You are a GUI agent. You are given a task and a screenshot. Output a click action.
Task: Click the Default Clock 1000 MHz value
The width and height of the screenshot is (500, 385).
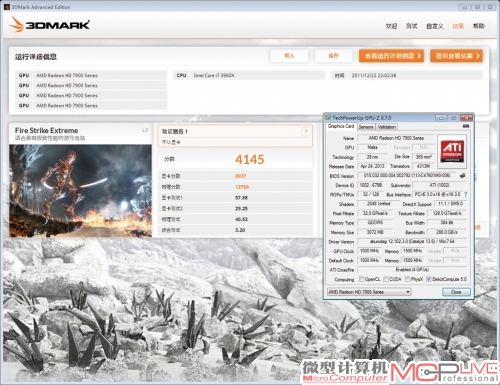[x=369, y=260]
